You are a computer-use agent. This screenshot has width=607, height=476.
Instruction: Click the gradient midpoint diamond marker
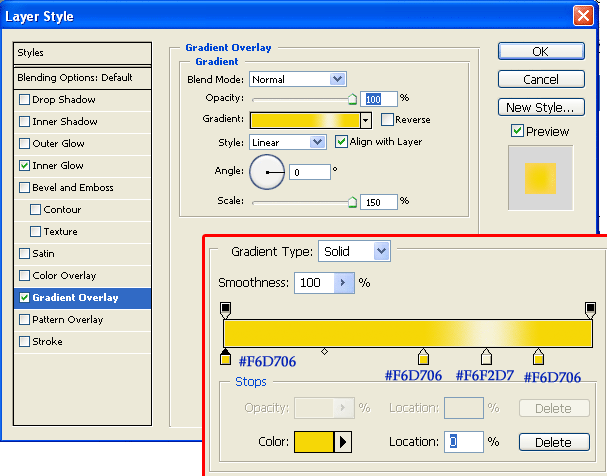(324, 352)
